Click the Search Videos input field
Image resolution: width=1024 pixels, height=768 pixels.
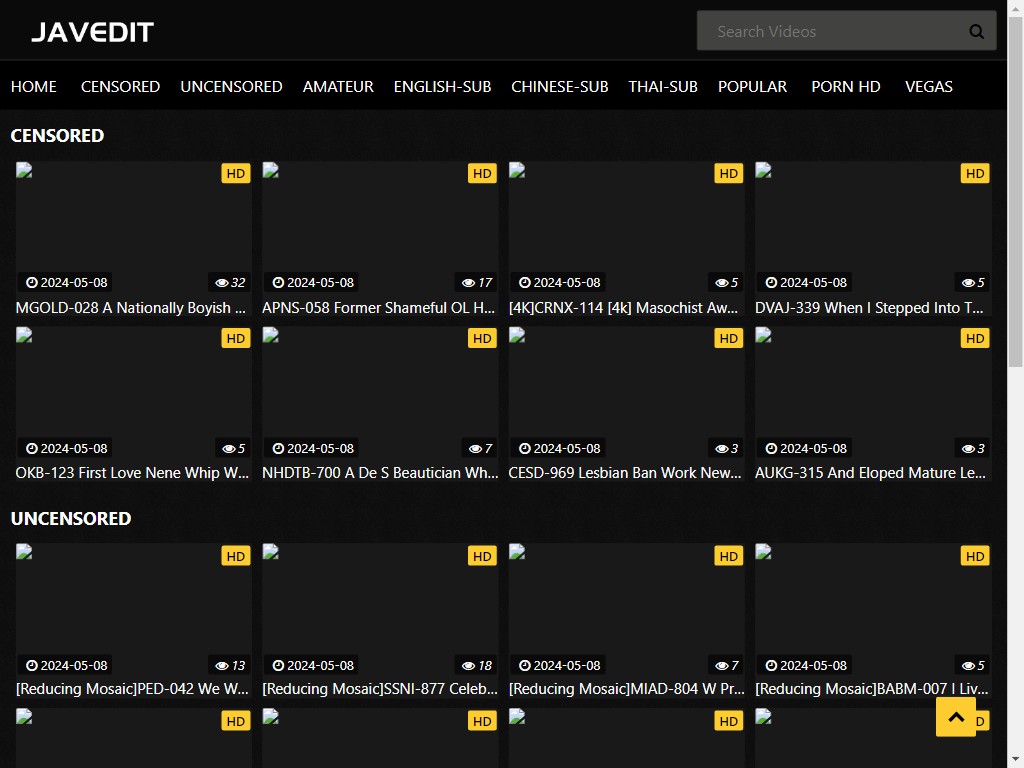coord(830,32)
